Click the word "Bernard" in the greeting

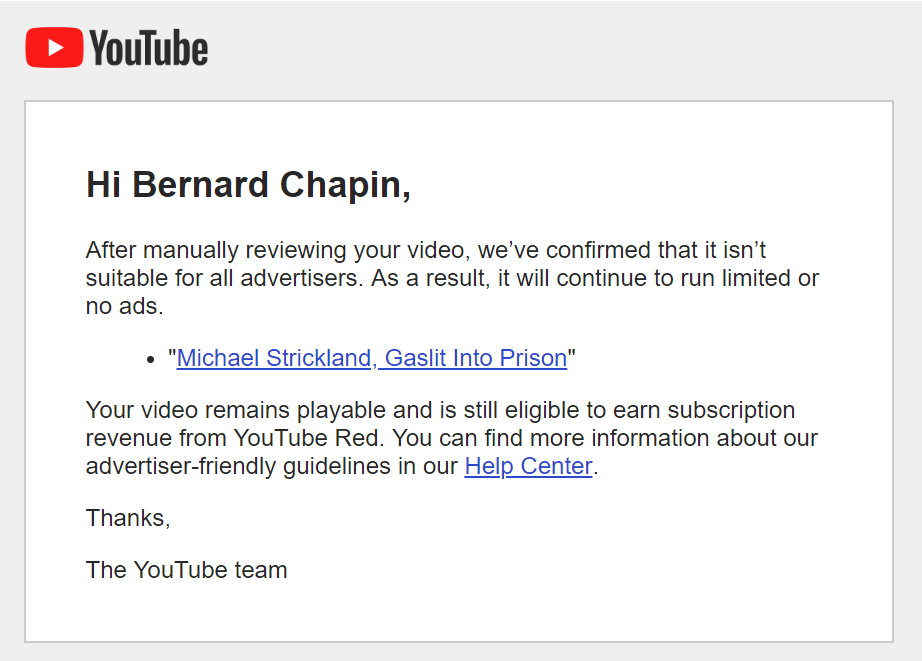(201, 185)
